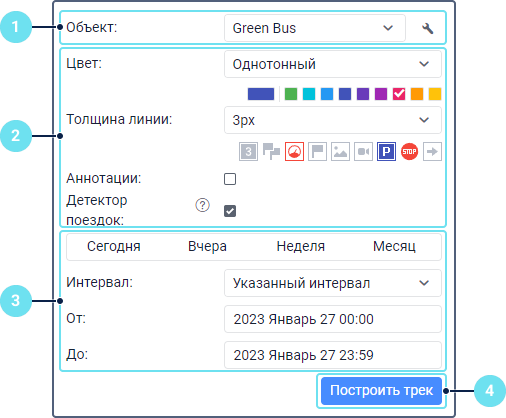Click the От date input field
The height and width of the screenshot is (418, 506).
coord(333,319)
